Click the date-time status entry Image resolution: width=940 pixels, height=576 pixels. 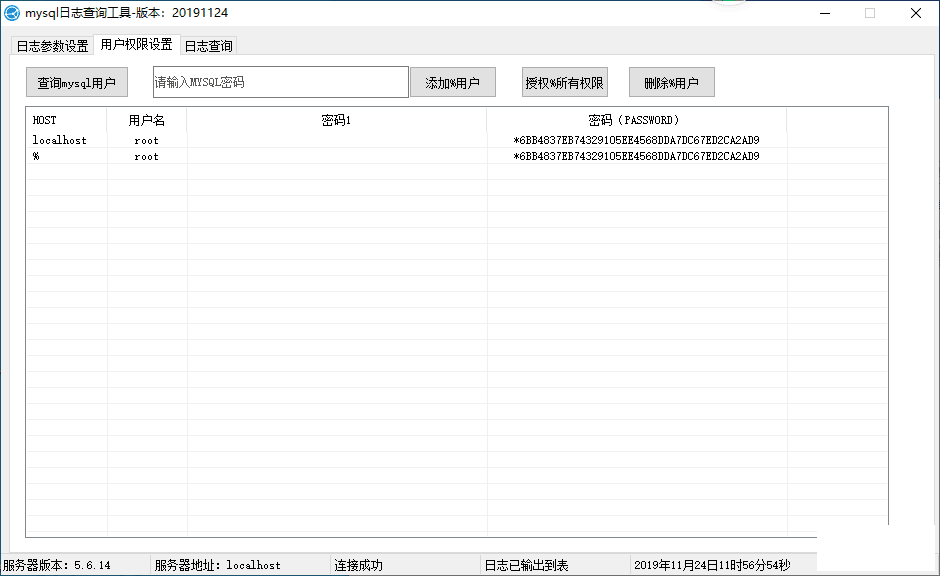[712, 565]
